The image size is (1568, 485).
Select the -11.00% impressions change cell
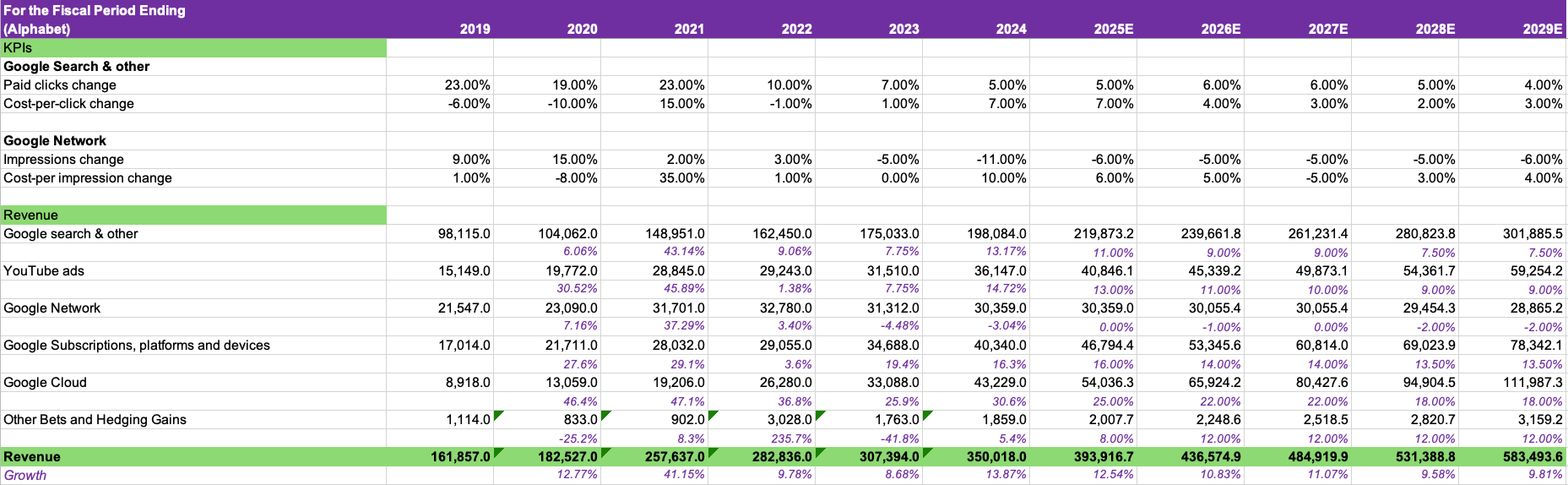click(1001, 160)
